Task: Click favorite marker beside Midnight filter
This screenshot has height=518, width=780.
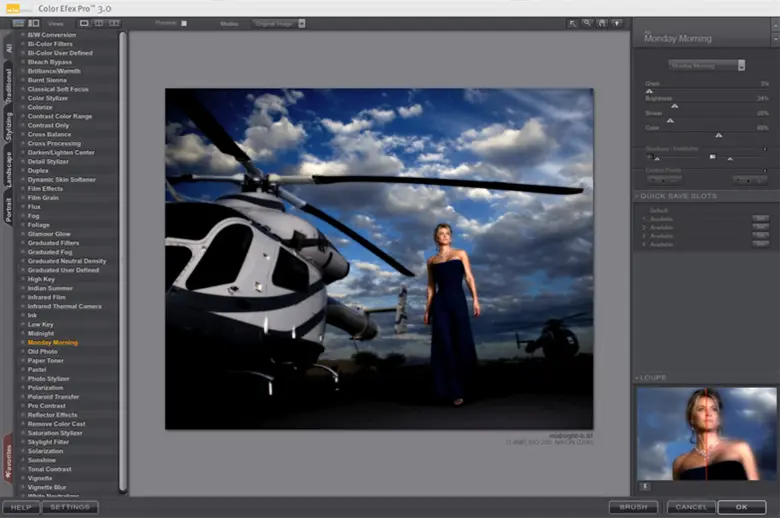Action: coord(23,333)
